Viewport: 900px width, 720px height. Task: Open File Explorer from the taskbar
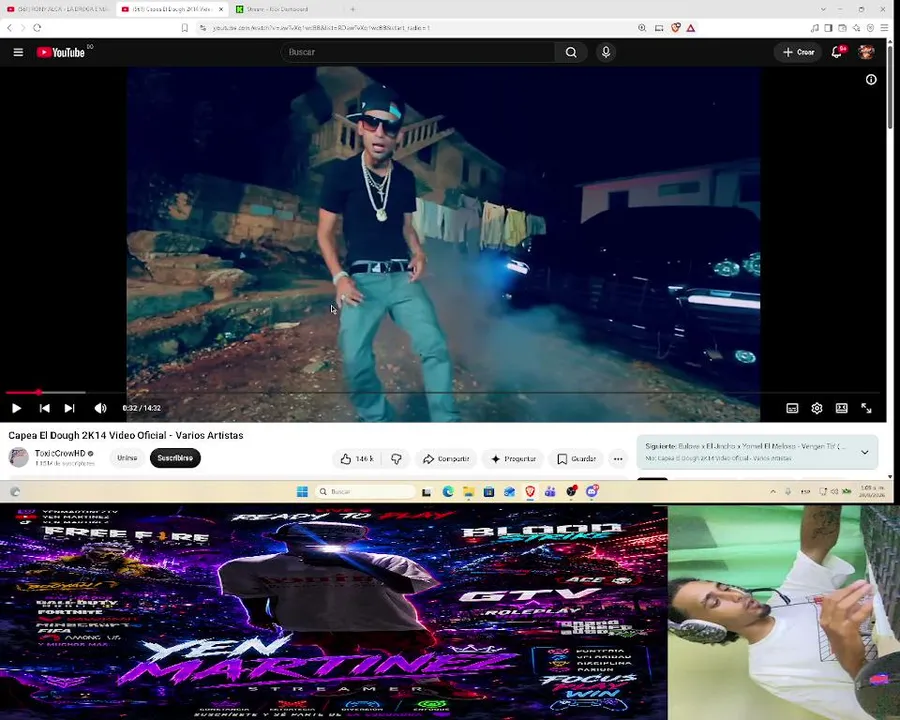(x=469, y=491)
